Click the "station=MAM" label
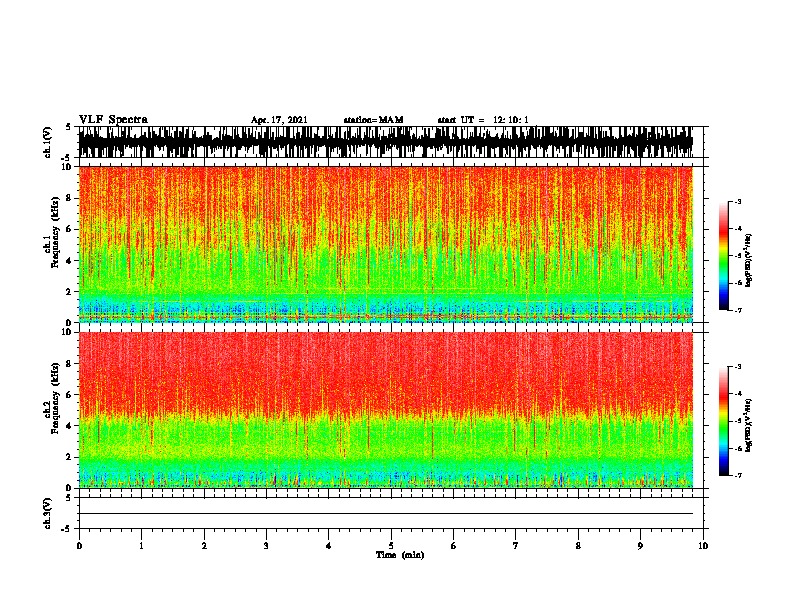 point(373,120)
